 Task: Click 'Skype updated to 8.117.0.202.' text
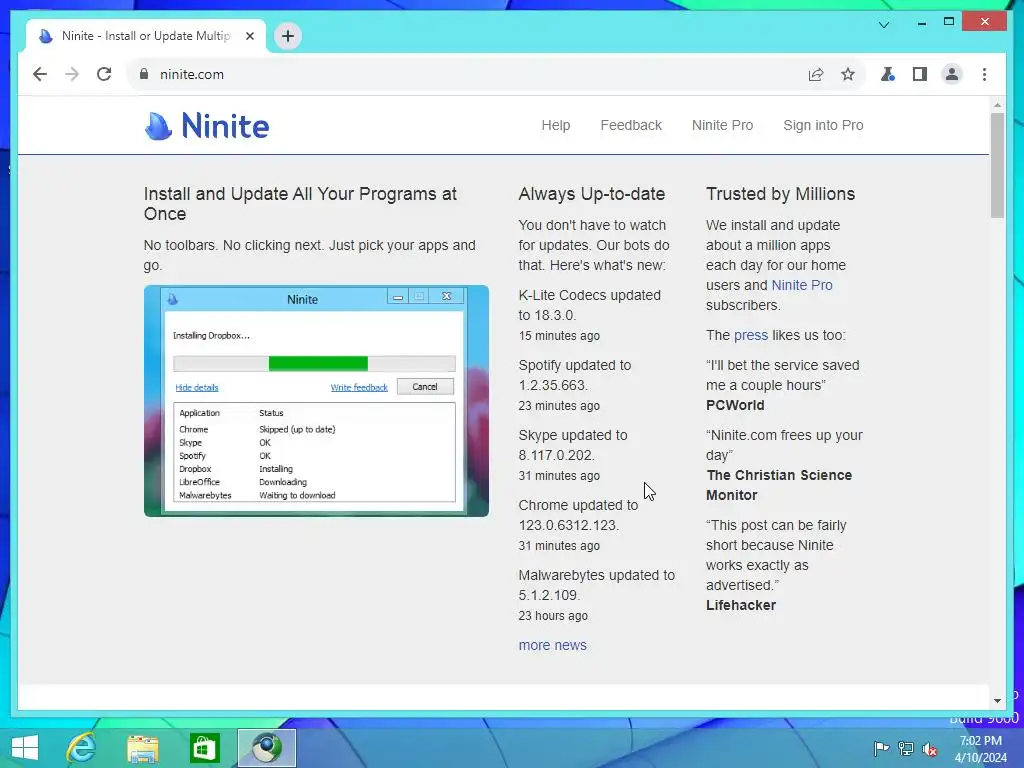pyautogui.click(x=573, y=445)
